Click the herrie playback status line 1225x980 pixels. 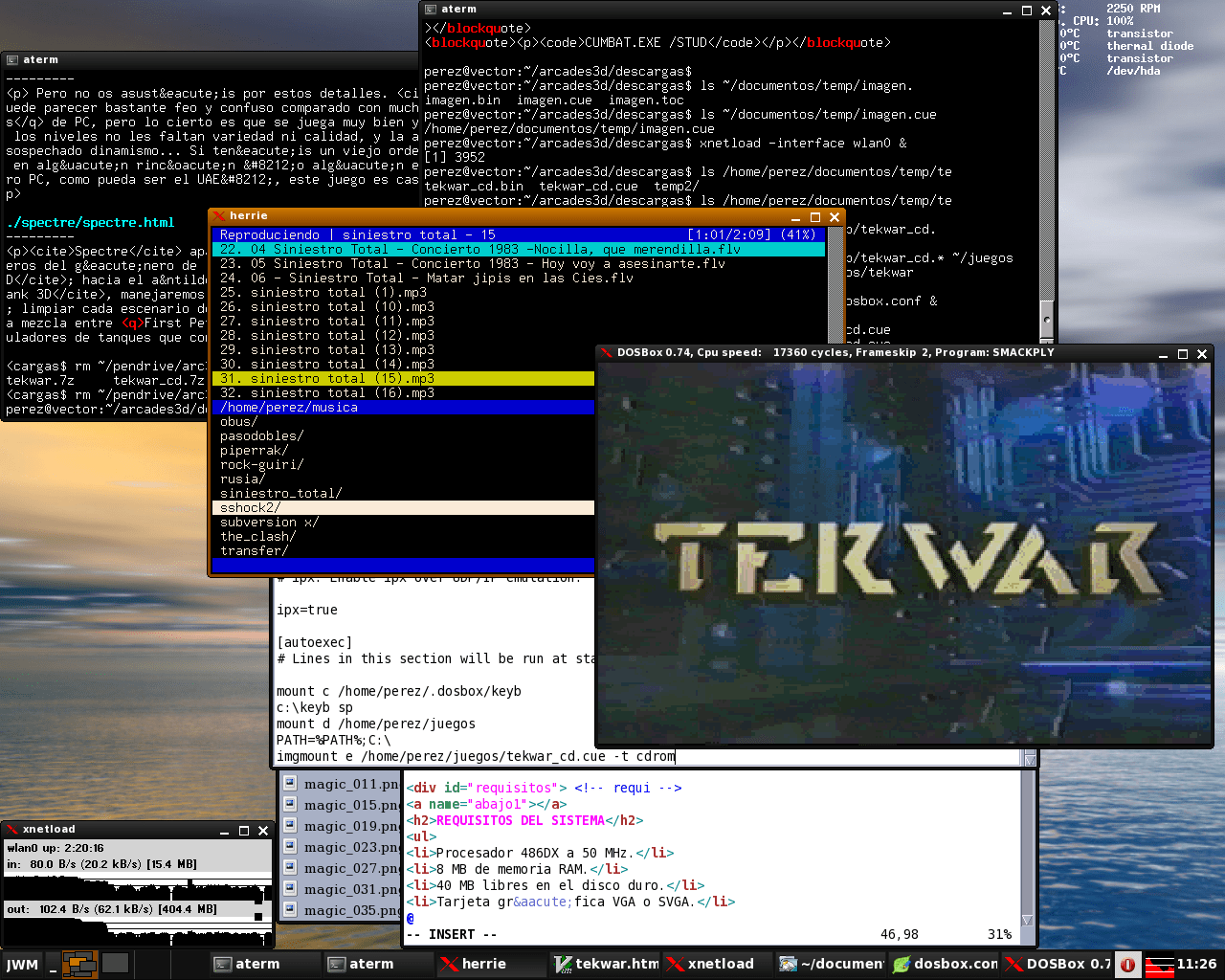[x=519, y=235]
